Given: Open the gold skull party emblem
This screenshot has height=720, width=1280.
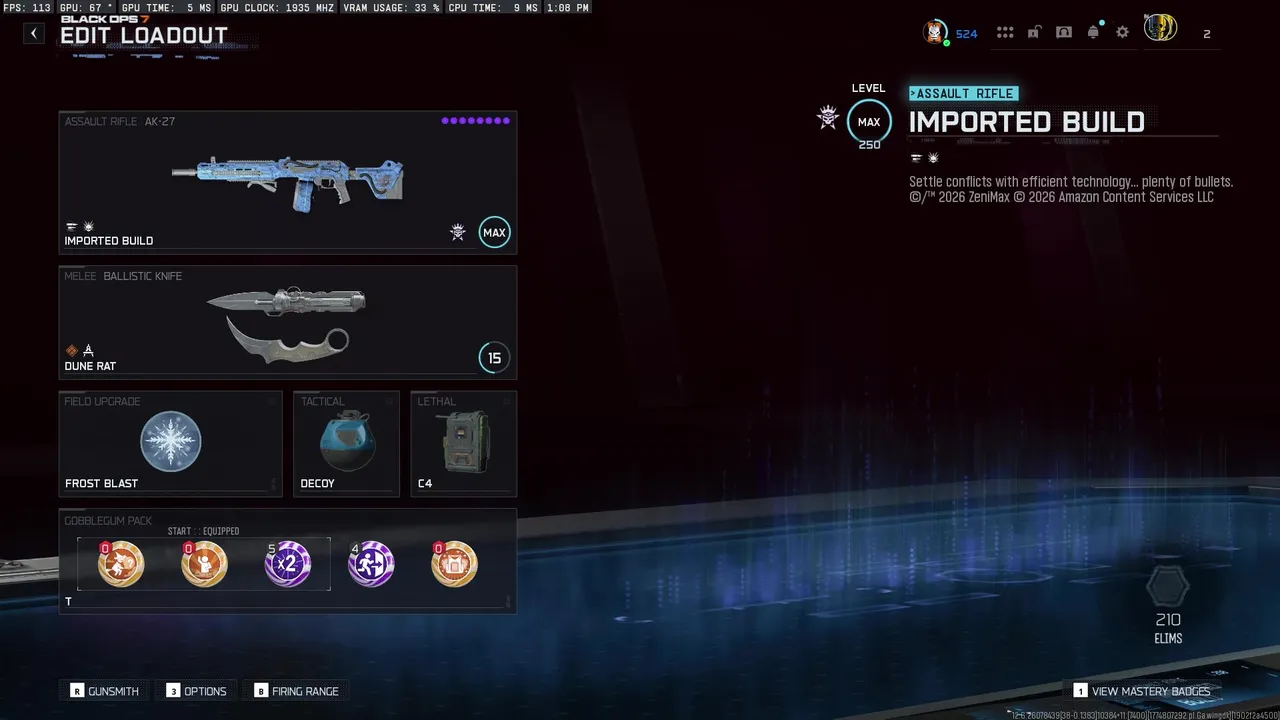Looking at the screenshot, I should 1160,29.
